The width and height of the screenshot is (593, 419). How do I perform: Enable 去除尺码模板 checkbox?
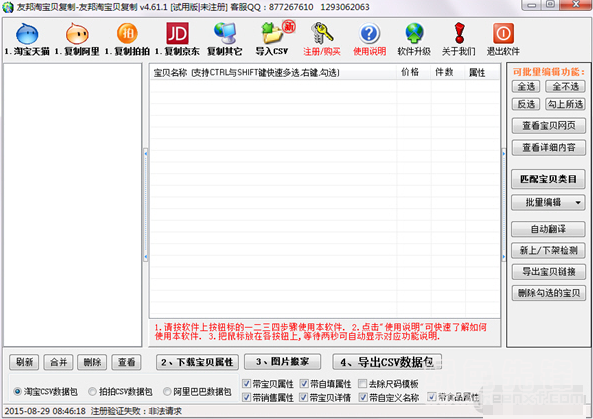362,384
